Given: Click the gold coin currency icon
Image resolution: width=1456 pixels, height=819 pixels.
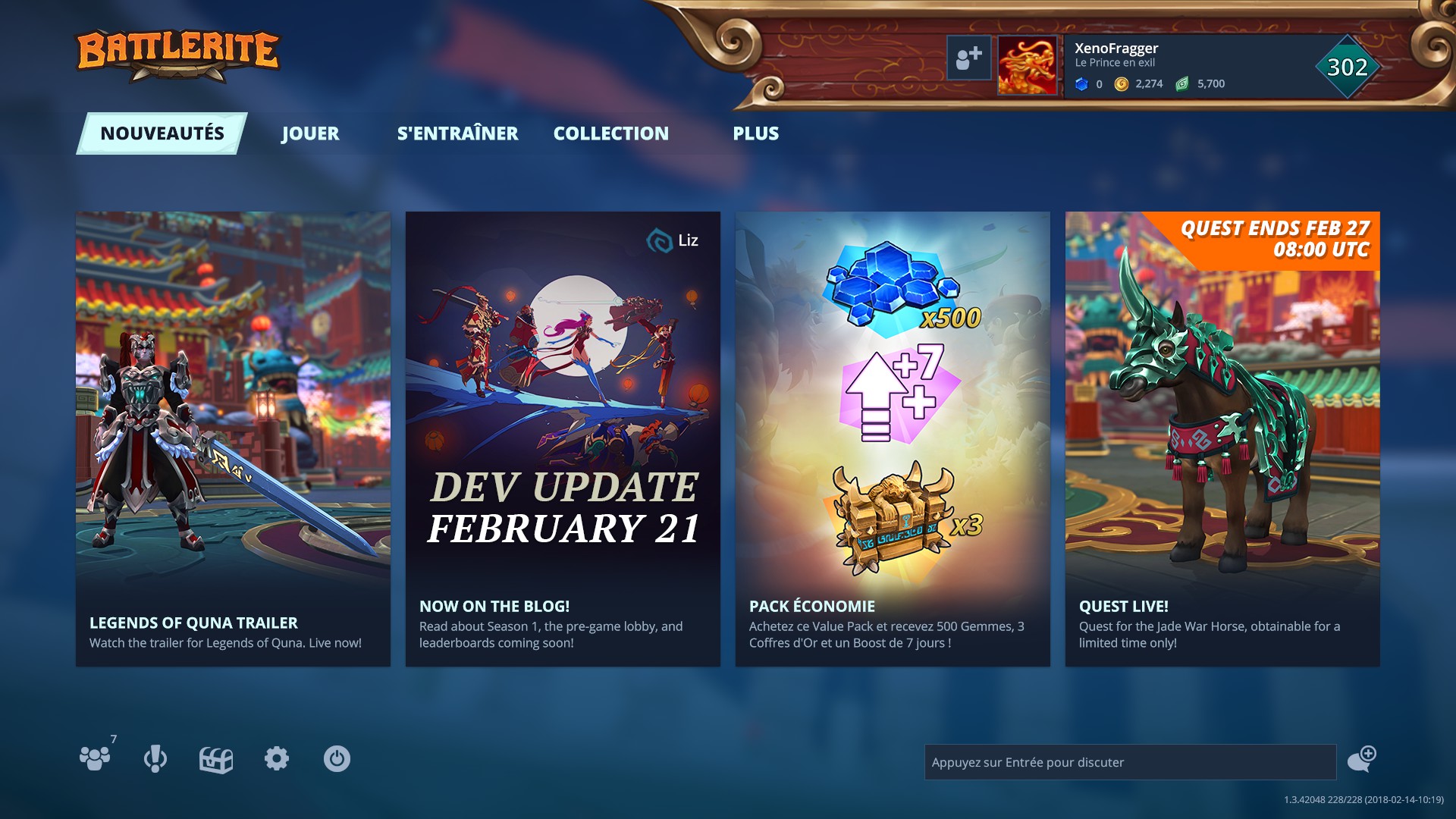Looking at the screenshot, I should pos(1122,84).
